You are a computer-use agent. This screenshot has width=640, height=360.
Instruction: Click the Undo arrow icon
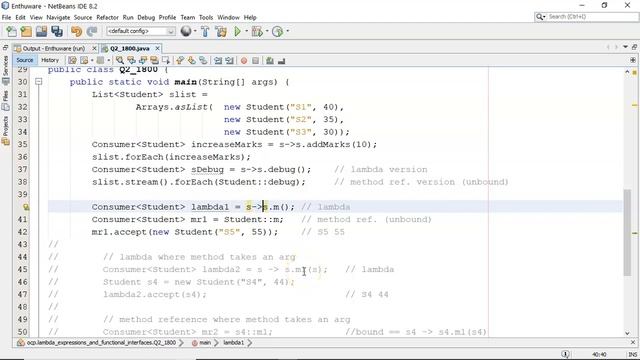tap(76, 31)
